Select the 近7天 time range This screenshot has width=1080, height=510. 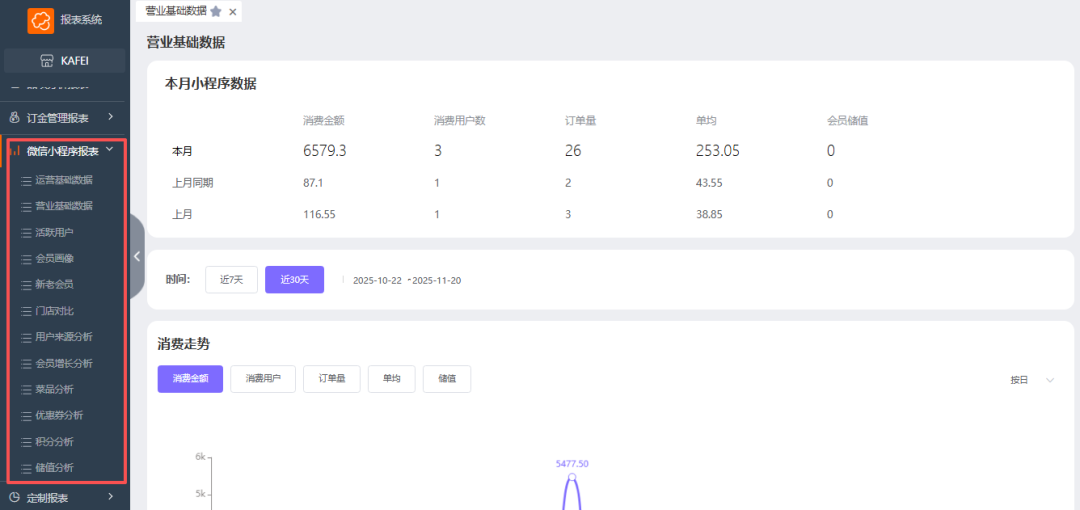coord(231,280)
